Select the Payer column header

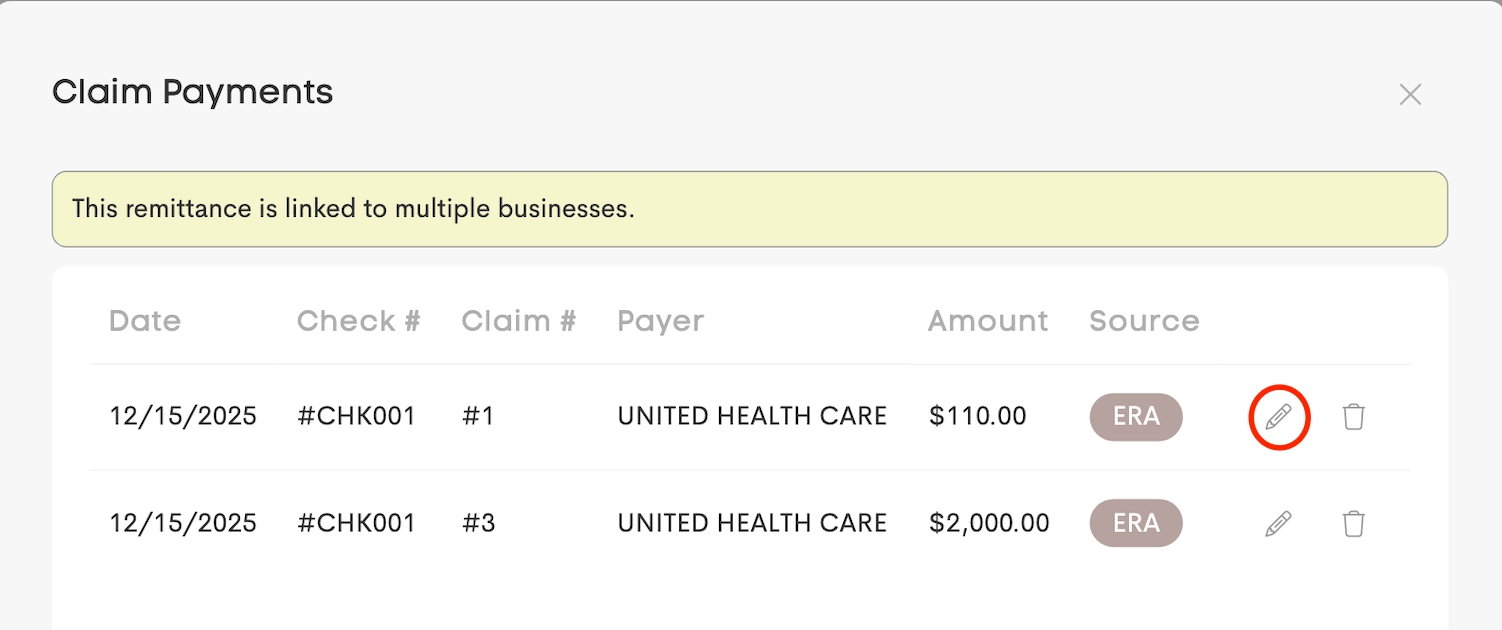pyautogui.click(x=661, y=321)
